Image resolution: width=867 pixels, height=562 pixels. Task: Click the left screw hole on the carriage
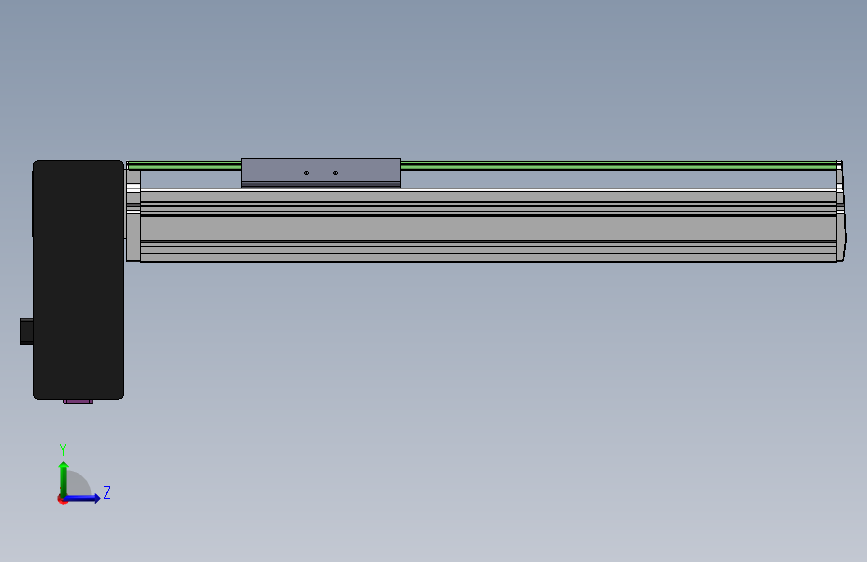coord(306,173)
